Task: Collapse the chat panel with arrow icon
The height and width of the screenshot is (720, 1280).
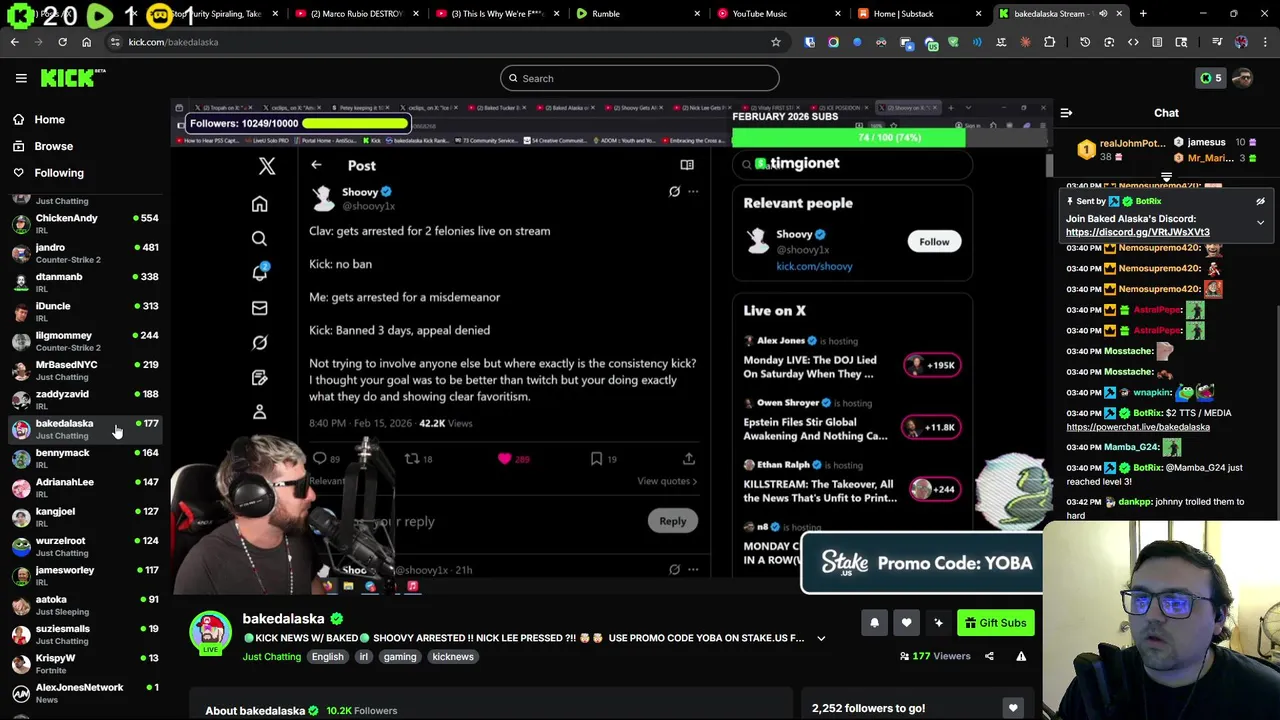Action: pyautogui.click(x=1066, y=113)
